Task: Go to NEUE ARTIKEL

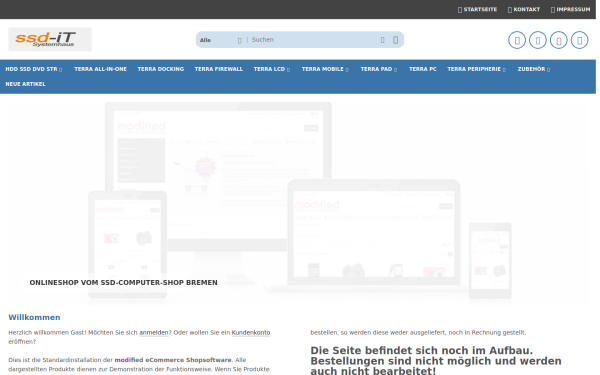Action: pos(25,84)
